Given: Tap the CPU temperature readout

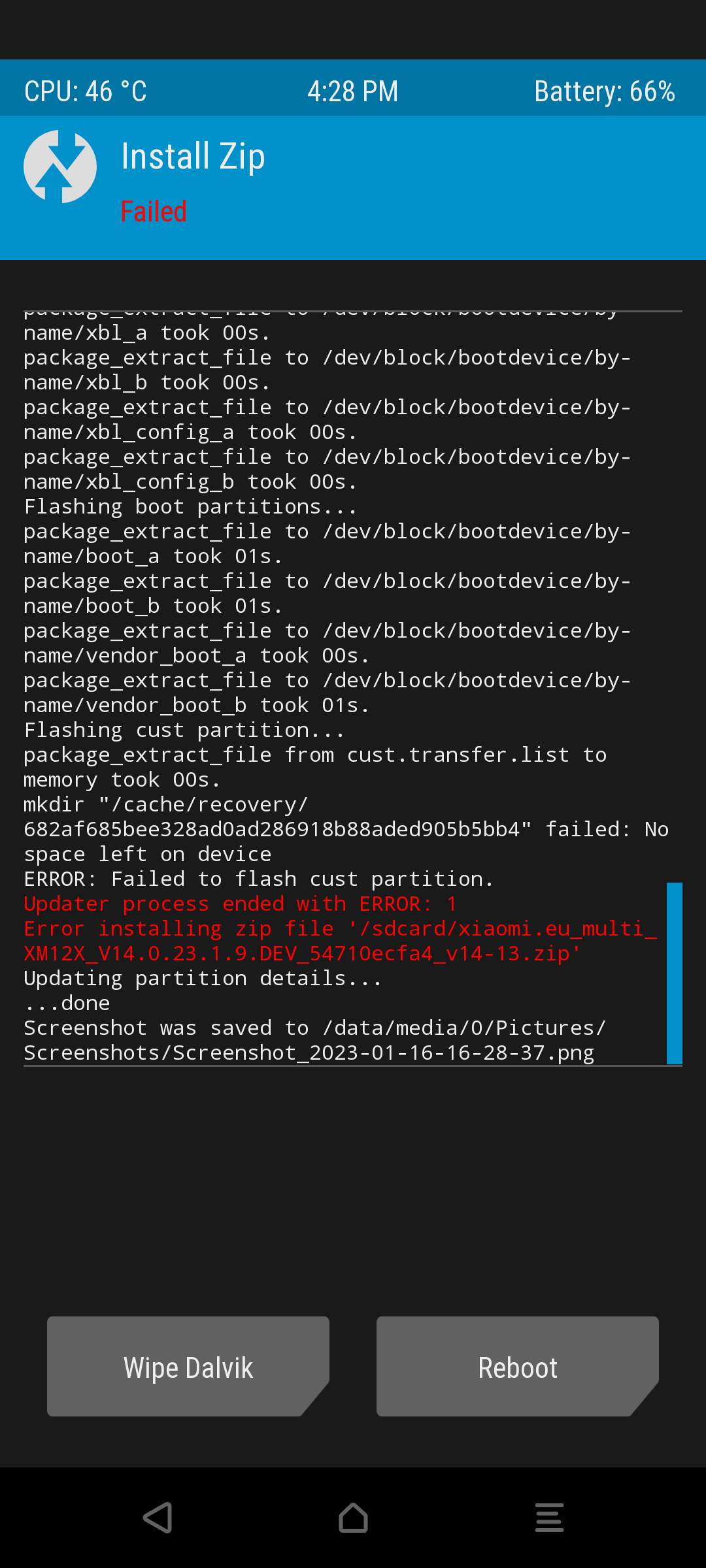Looking at the screenshot, I should pos(86,91).
